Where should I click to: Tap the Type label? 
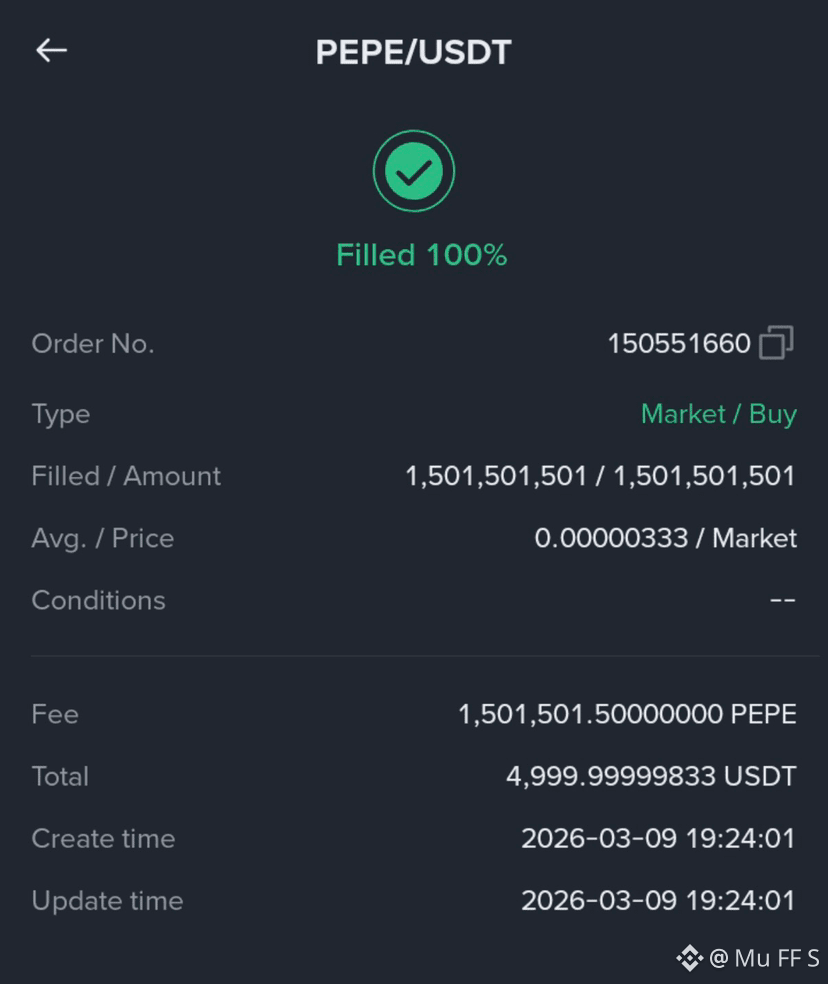pyautogui.click(x=61, y=414)
